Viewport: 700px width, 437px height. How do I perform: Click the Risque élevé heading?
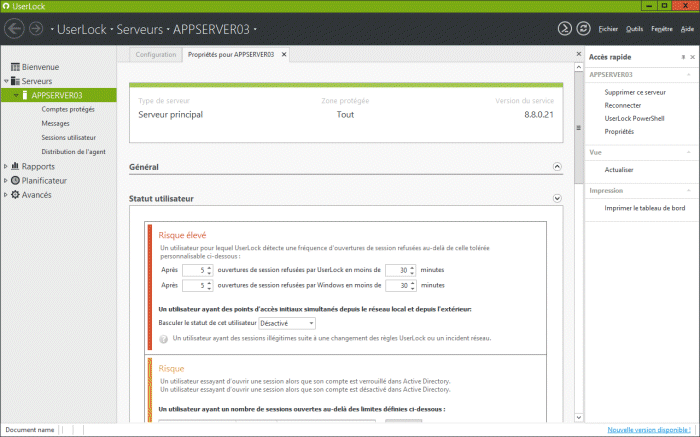182,235
